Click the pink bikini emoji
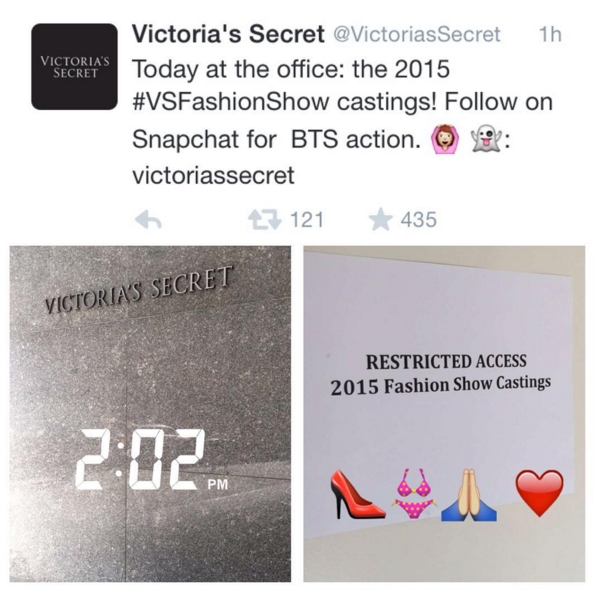Viewport: 611px width, 590px height. (415, 494)
